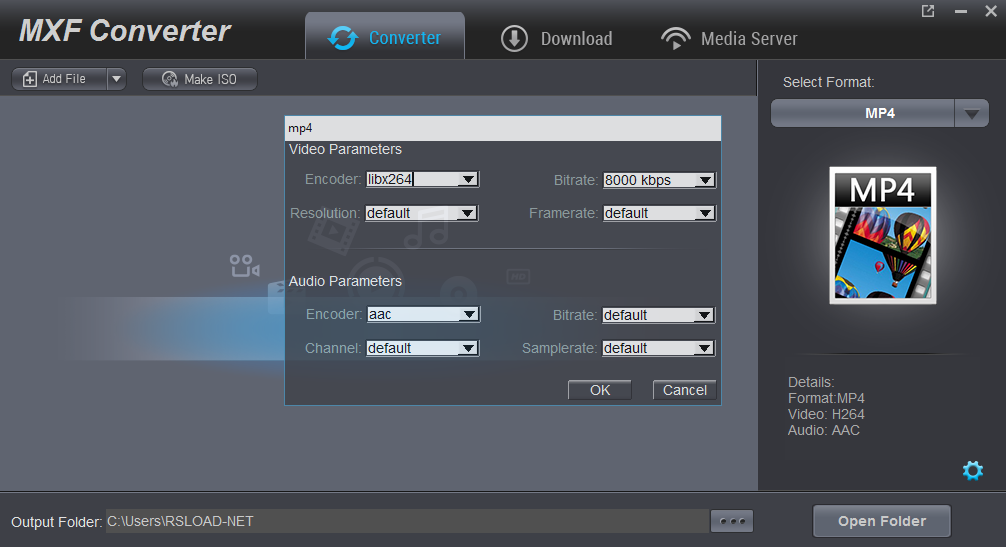Screen dimensions: 1006x547
Task: Click the Output Folder path field
Action: click(407, 521)
